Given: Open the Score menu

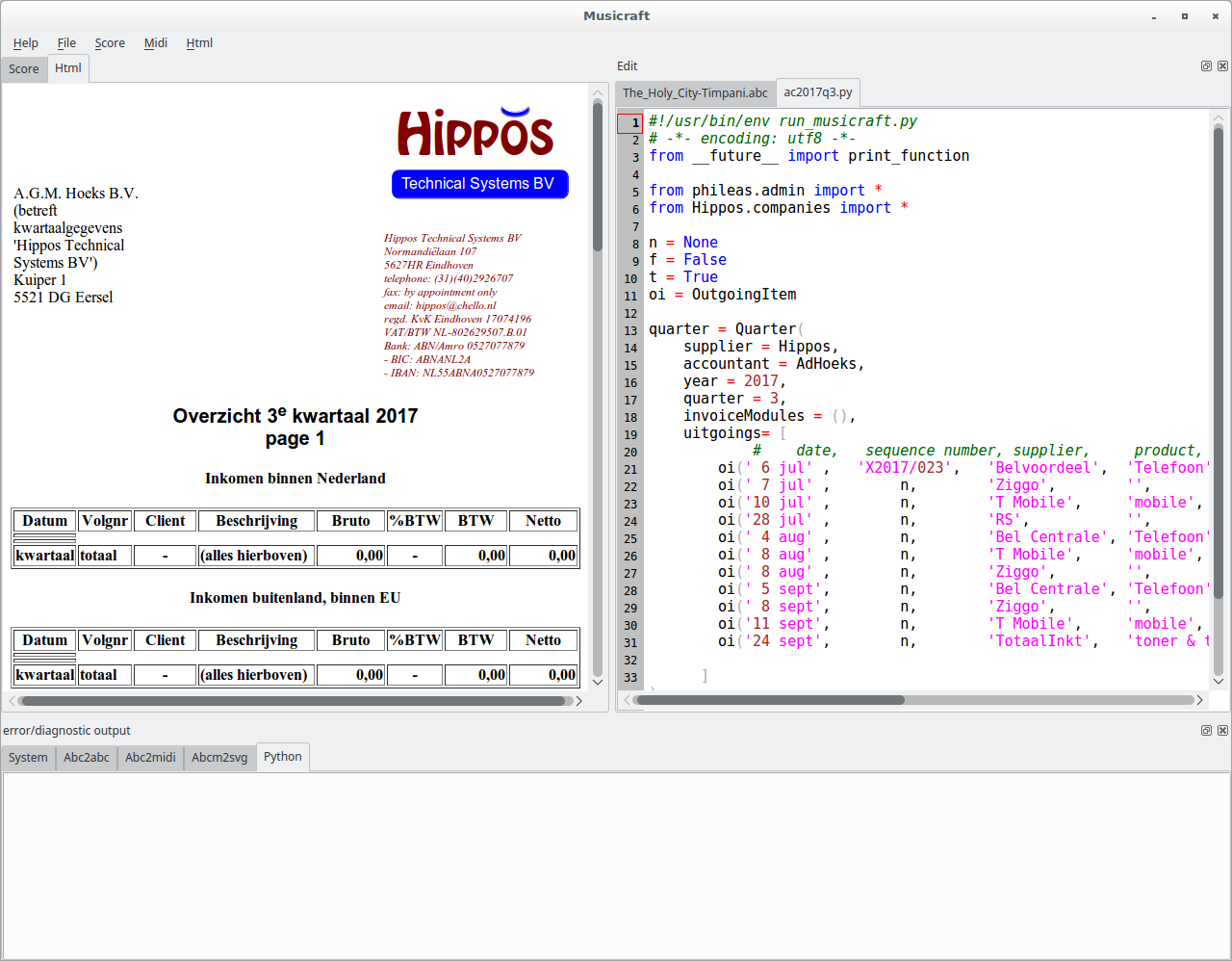Looking at the screenshot, I should click(110, 43).
